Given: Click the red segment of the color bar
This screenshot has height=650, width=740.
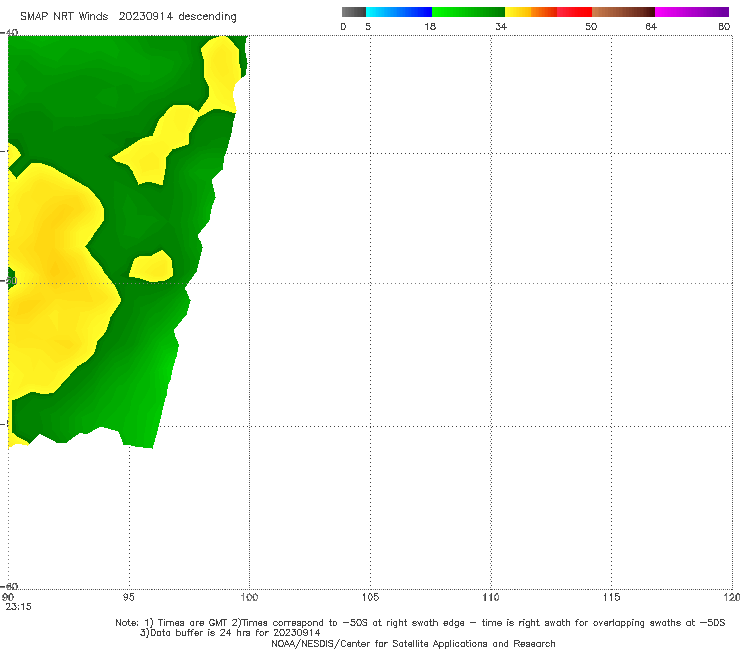Looking at the screenshot, I should point(575,12).
